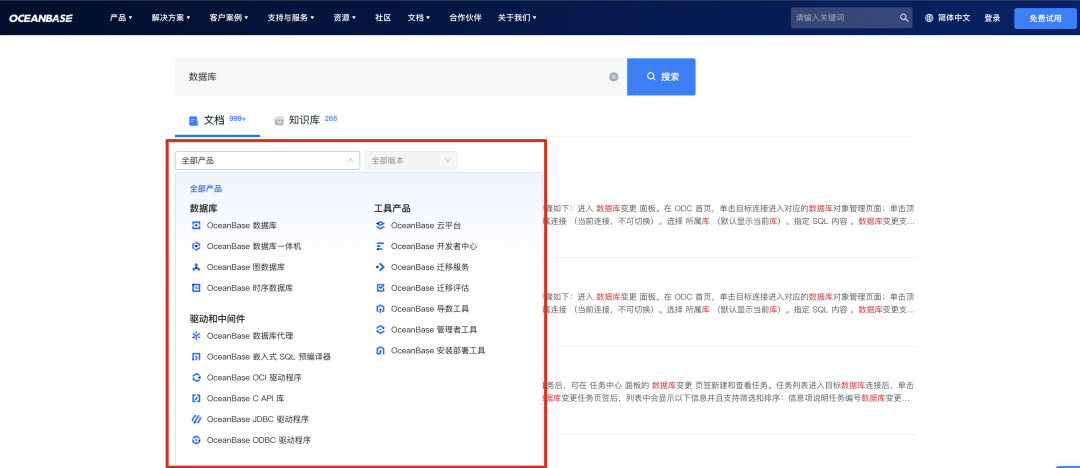The height and width of the screenshot is (468, 1080).
Task: Click the OceanBase 迁移评估 icon
Action: [x=380, y=288]
